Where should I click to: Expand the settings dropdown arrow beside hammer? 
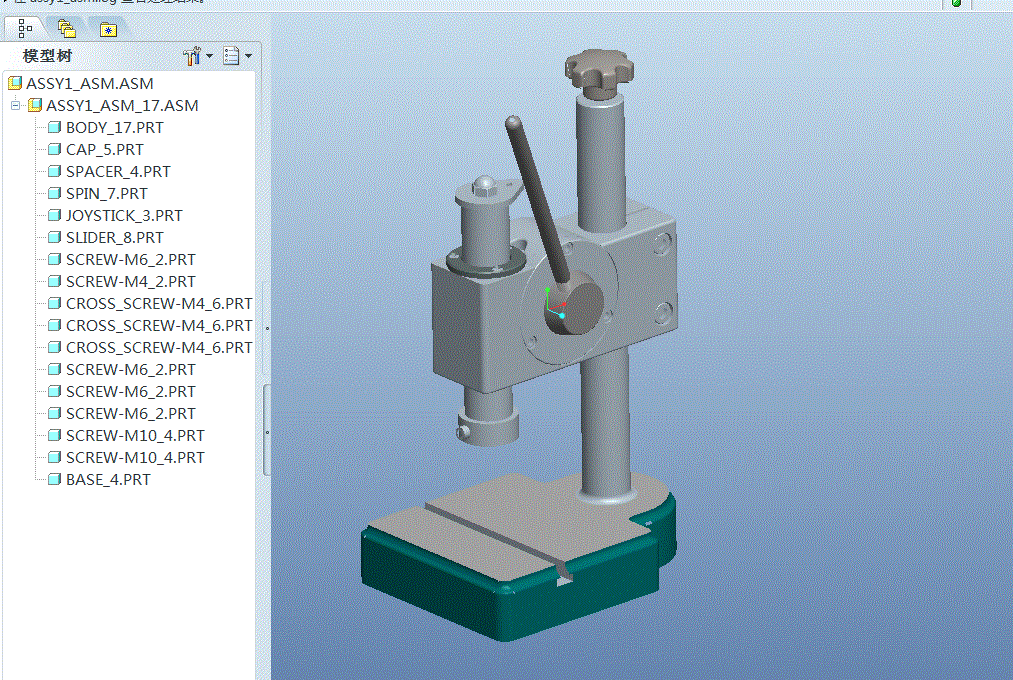click(209, 56)
